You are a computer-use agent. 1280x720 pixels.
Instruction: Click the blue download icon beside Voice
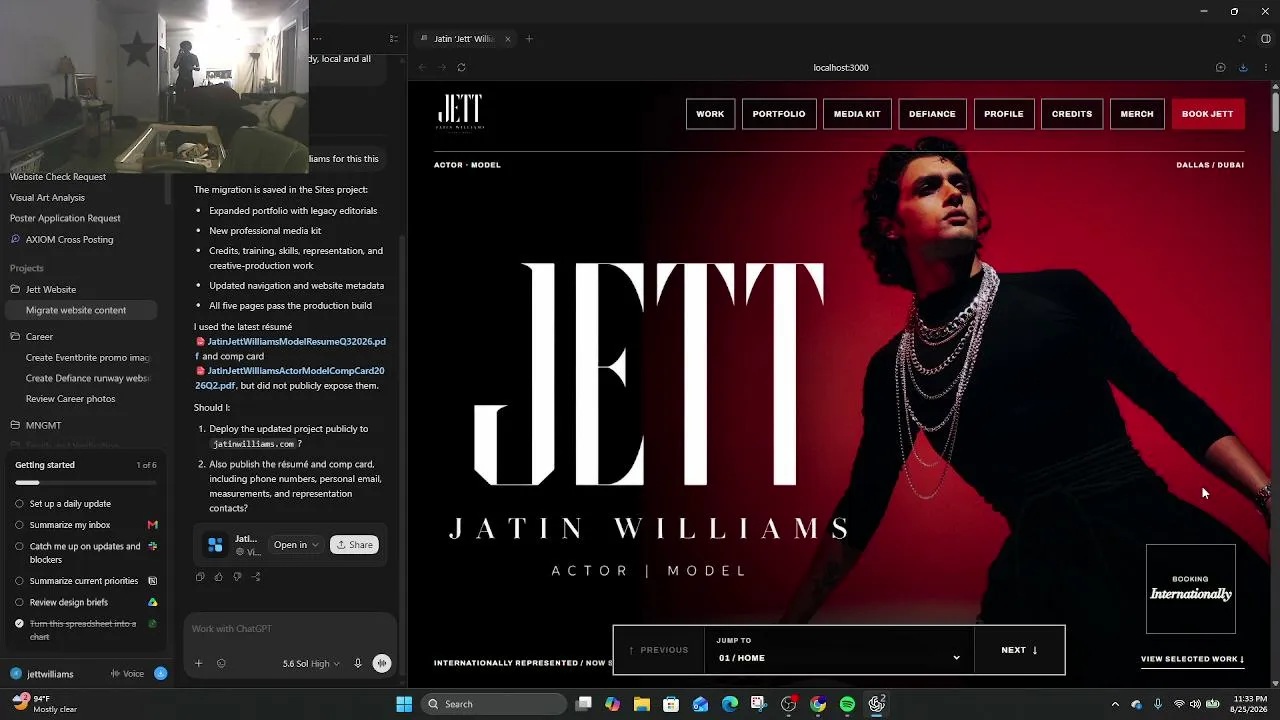160,674
